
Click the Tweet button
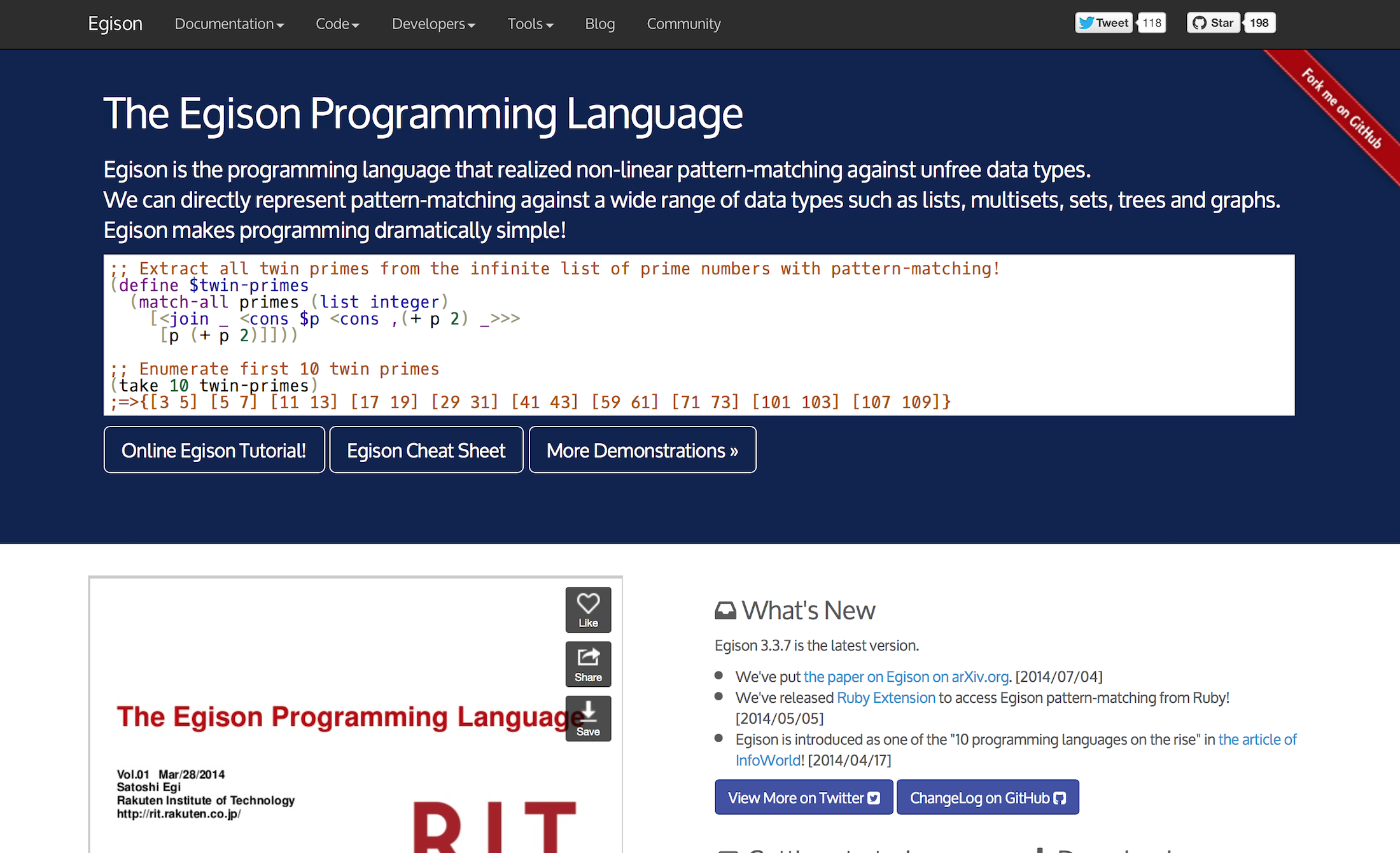tap(1104, 23)
